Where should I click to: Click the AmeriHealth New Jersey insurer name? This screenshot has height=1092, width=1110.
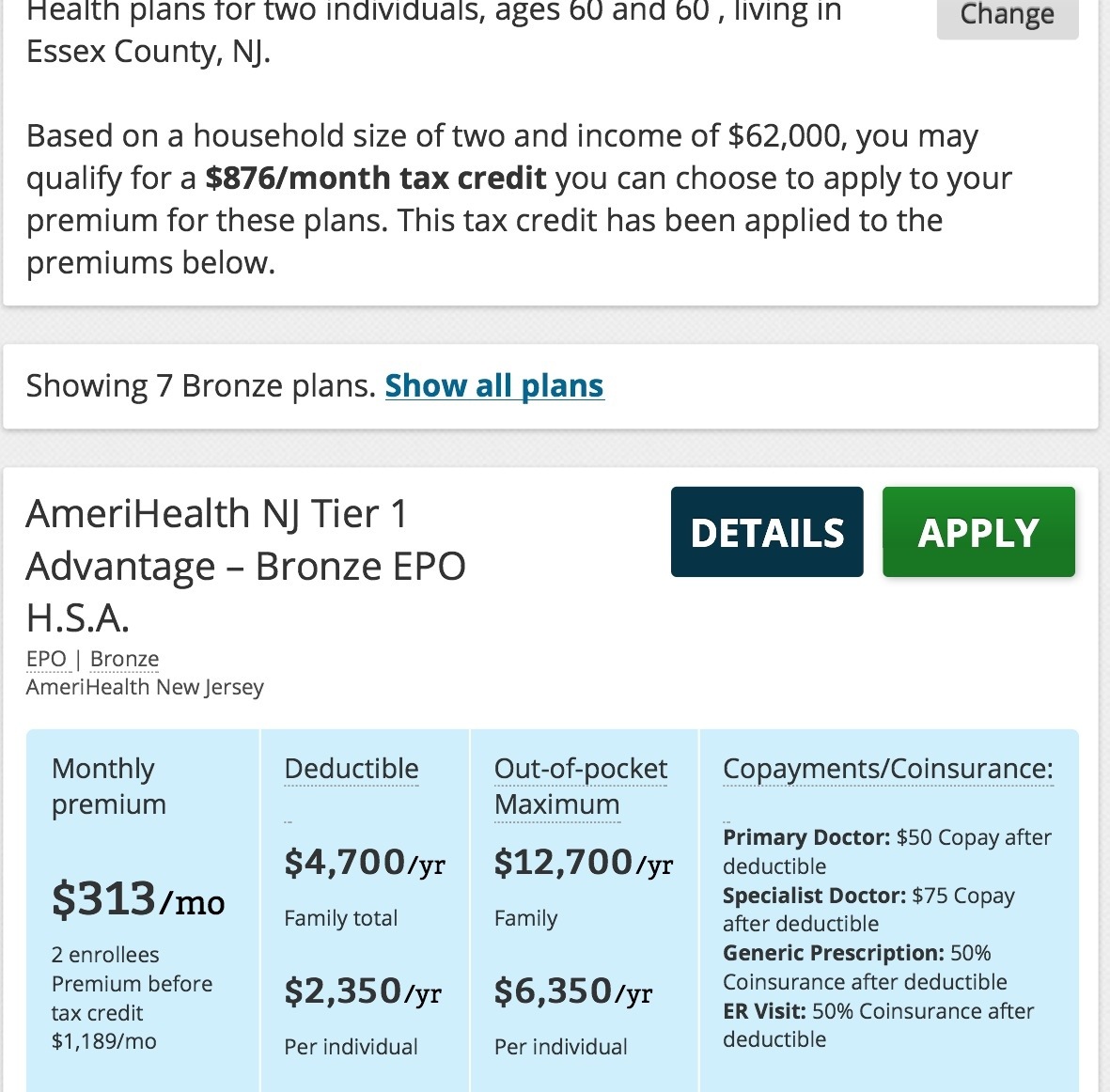pyautogui.click(x=145, y=687)
